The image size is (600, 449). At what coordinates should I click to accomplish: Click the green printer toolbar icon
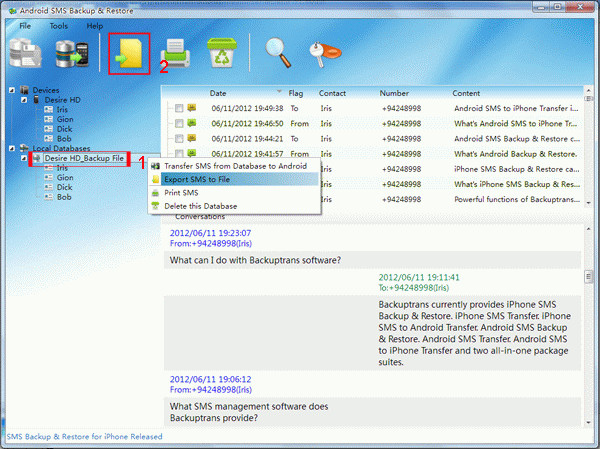(x=175, y=53)
